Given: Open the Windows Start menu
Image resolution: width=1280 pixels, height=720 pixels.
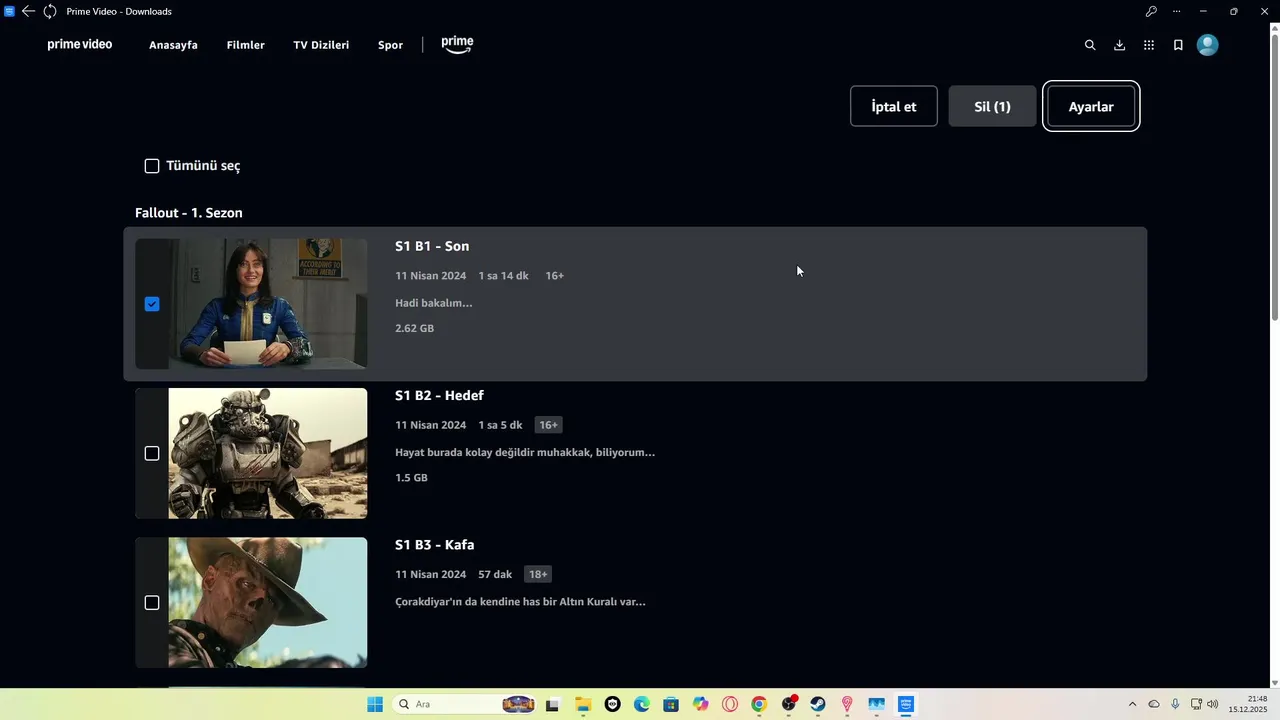Looking at the screenshot, I should [x=375, y=704].
